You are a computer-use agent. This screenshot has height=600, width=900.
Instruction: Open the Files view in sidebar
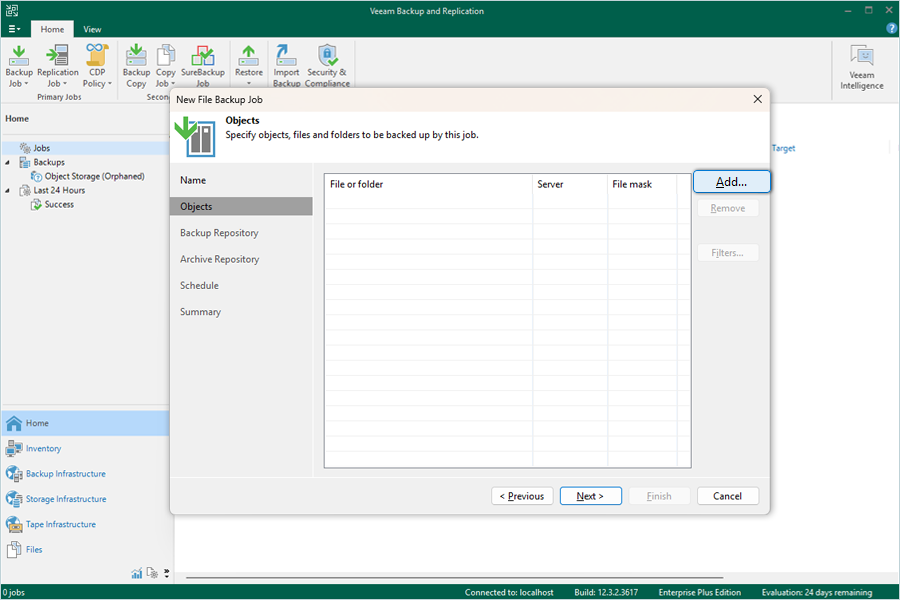(x=86, y=549)
